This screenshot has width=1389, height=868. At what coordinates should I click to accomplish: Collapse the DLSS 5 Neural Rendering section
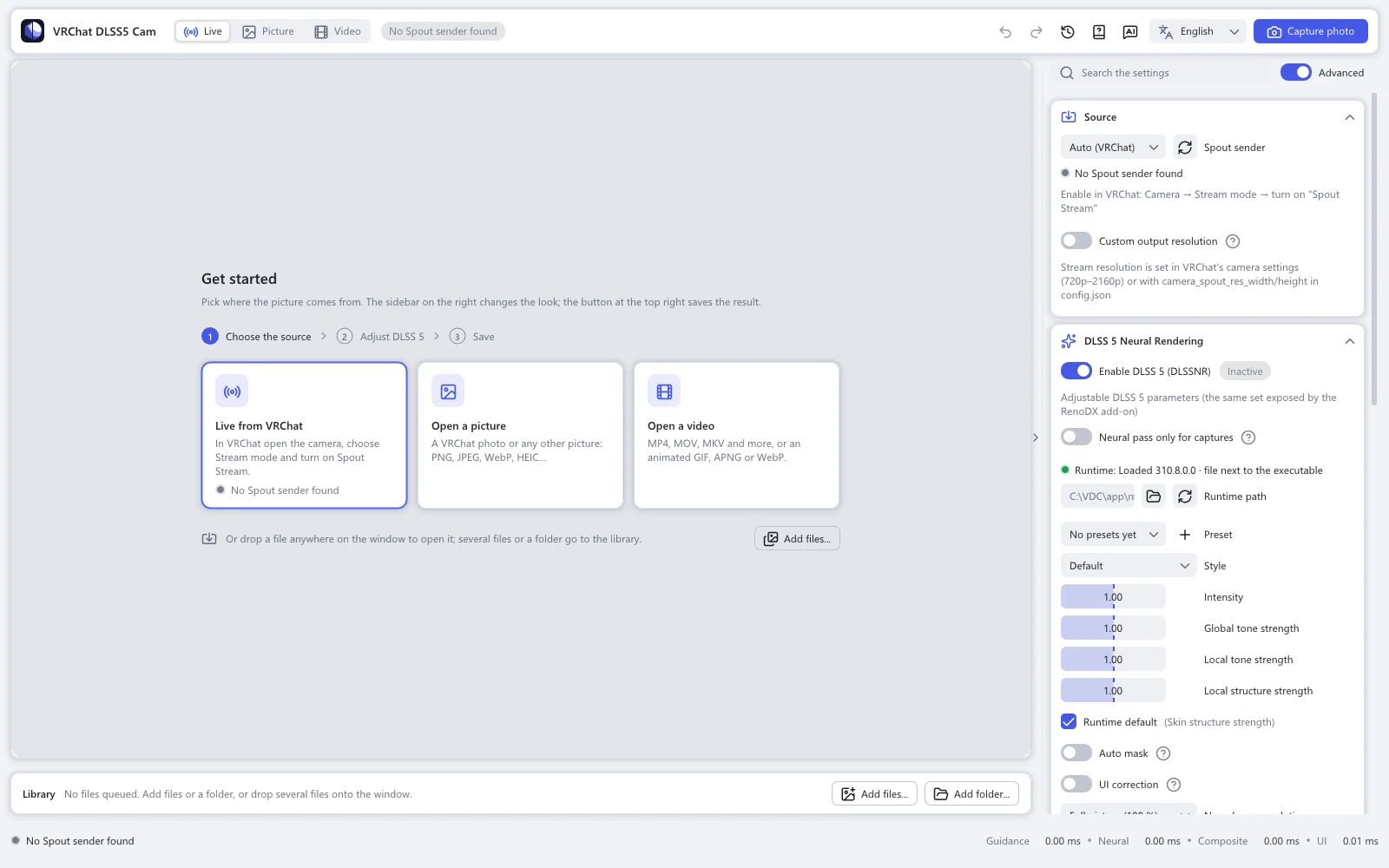[1349, 341]
